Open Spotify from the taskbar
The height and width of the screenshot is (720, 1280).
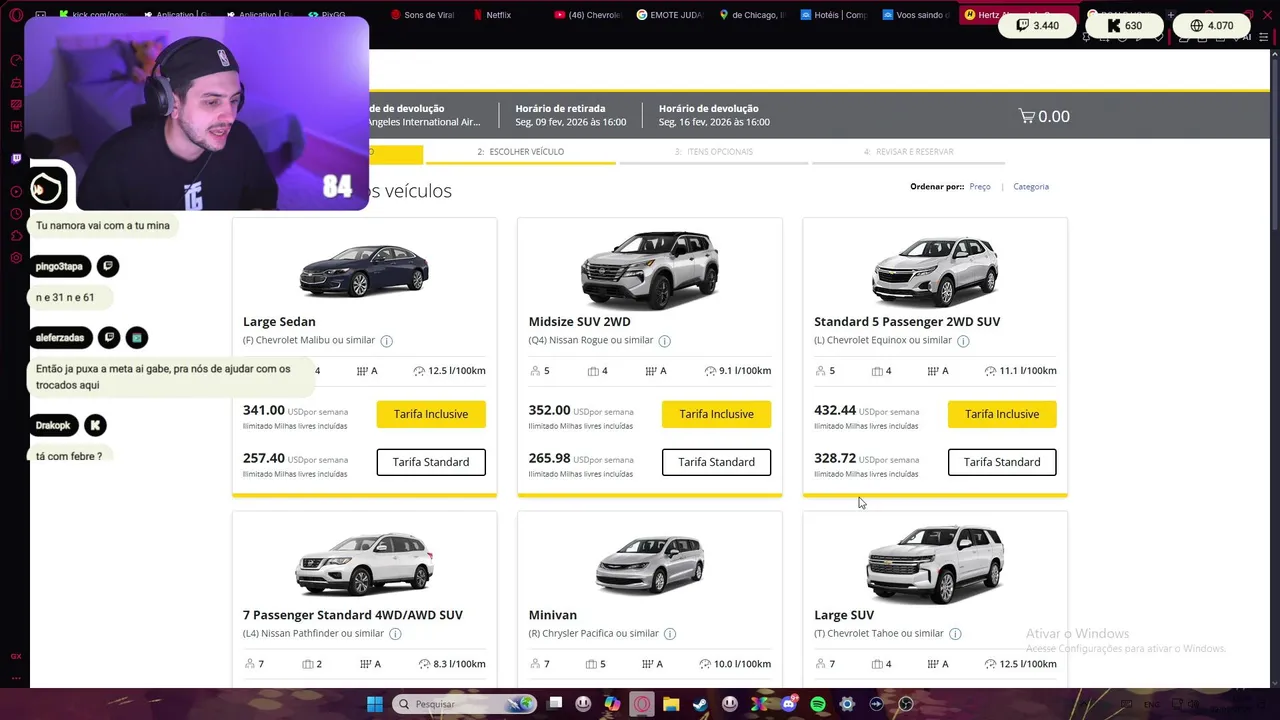818,704
